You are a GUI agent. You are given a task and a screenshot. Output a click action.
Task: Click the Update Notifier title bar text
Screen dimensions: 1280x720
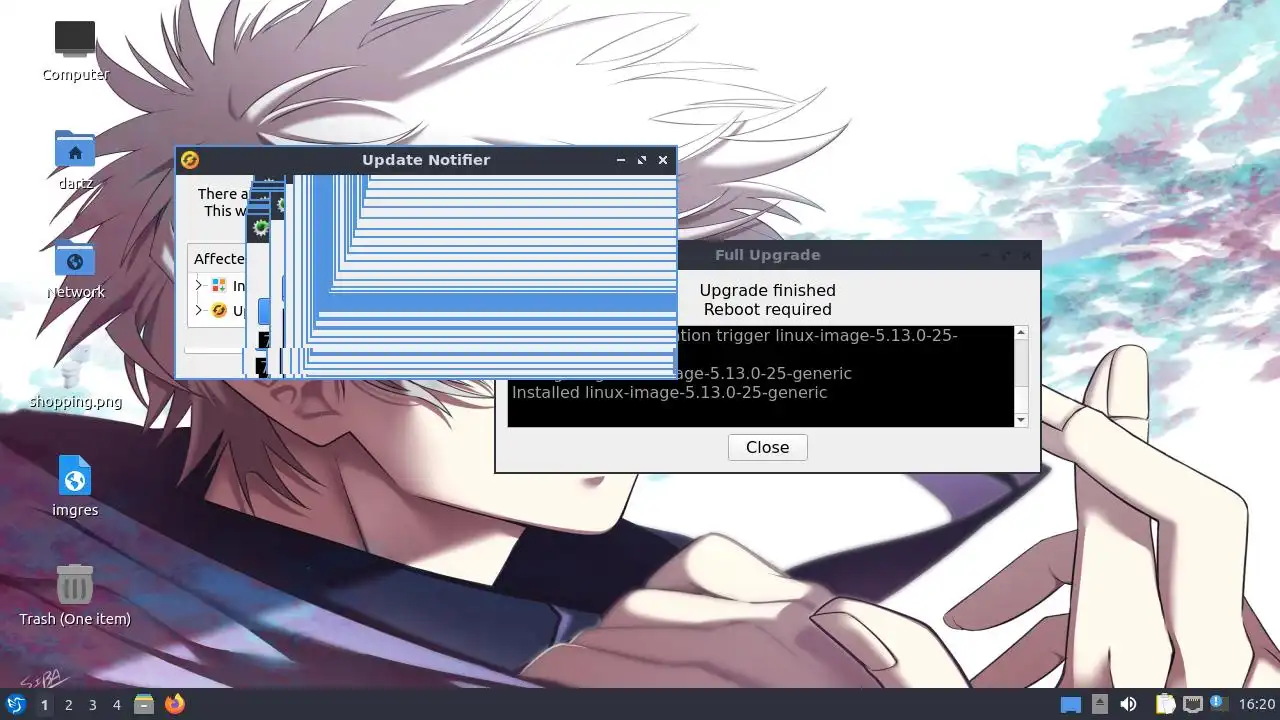pyautogui.click(x=426, y=160)
